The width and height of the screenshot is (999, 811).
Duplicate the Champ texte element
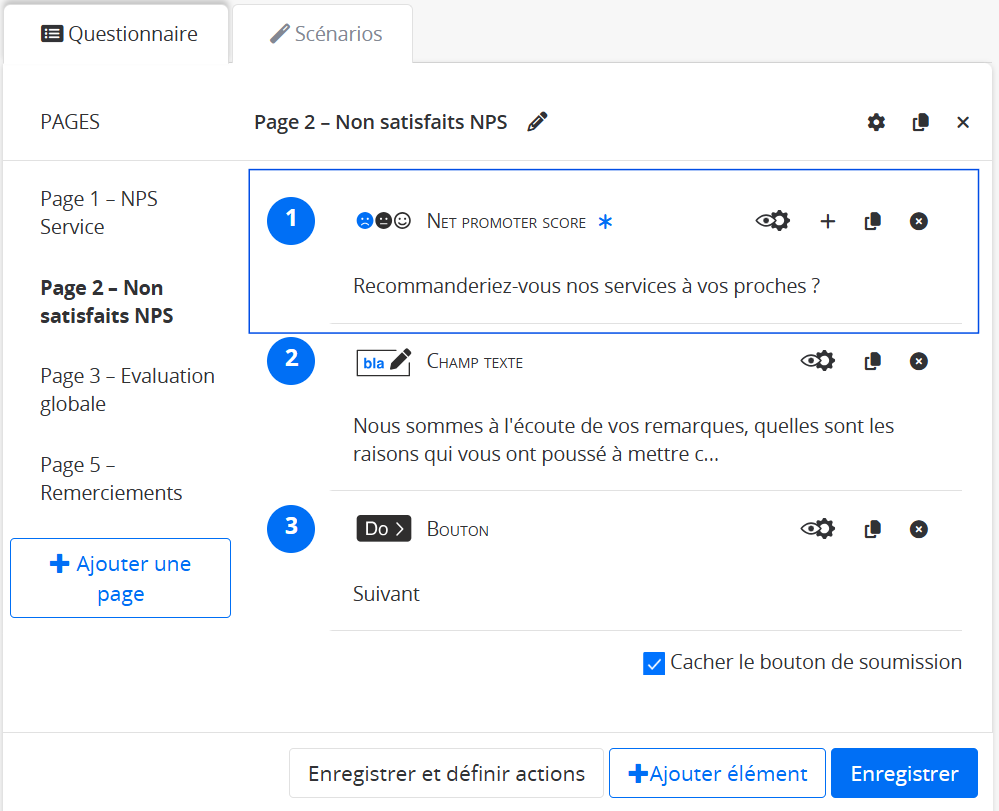click(x=872, y=361)
